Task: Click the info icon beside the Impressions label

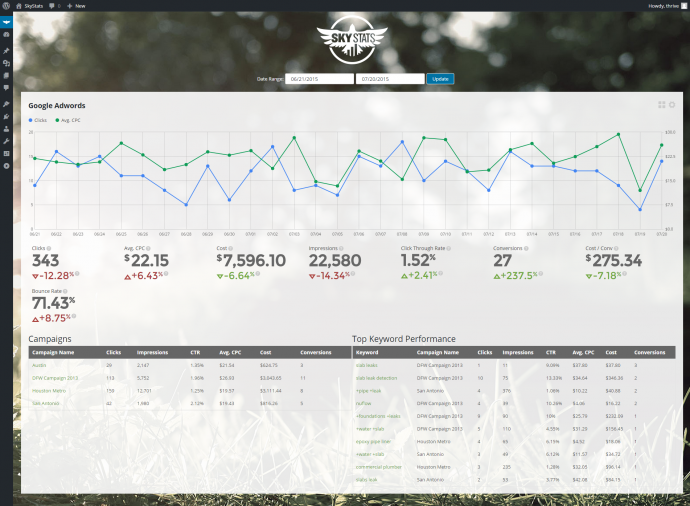Action: 341,248
